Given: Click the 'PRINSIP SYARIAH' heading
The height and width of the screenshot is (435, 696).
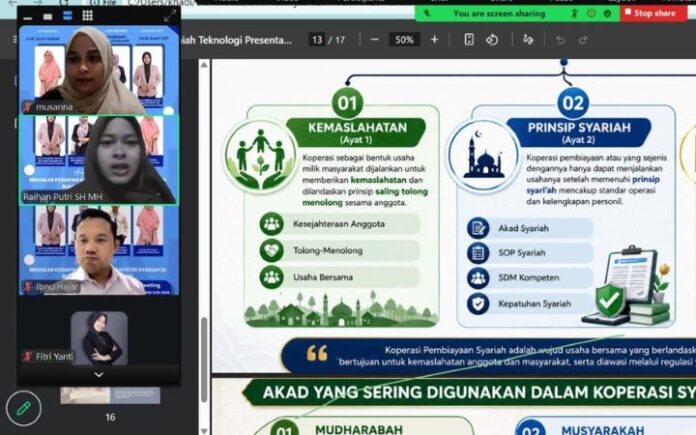Looking at the screenshot, I should (579, 128).
